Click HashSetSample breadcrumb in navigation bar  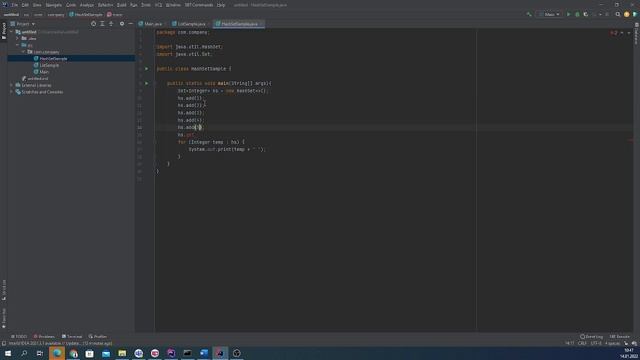[x=86, y=14]
